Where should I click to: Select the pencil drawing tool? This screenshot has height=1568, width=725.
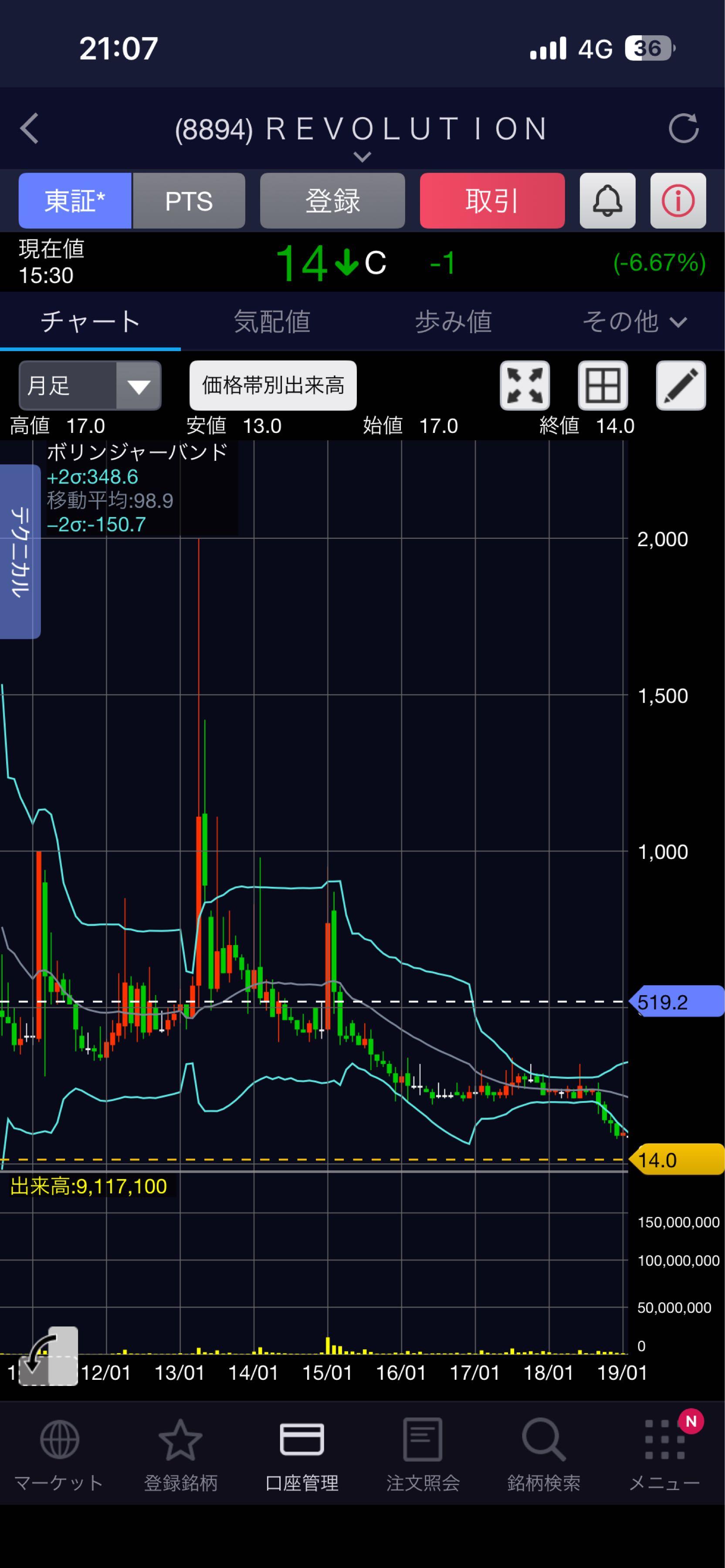681,385
